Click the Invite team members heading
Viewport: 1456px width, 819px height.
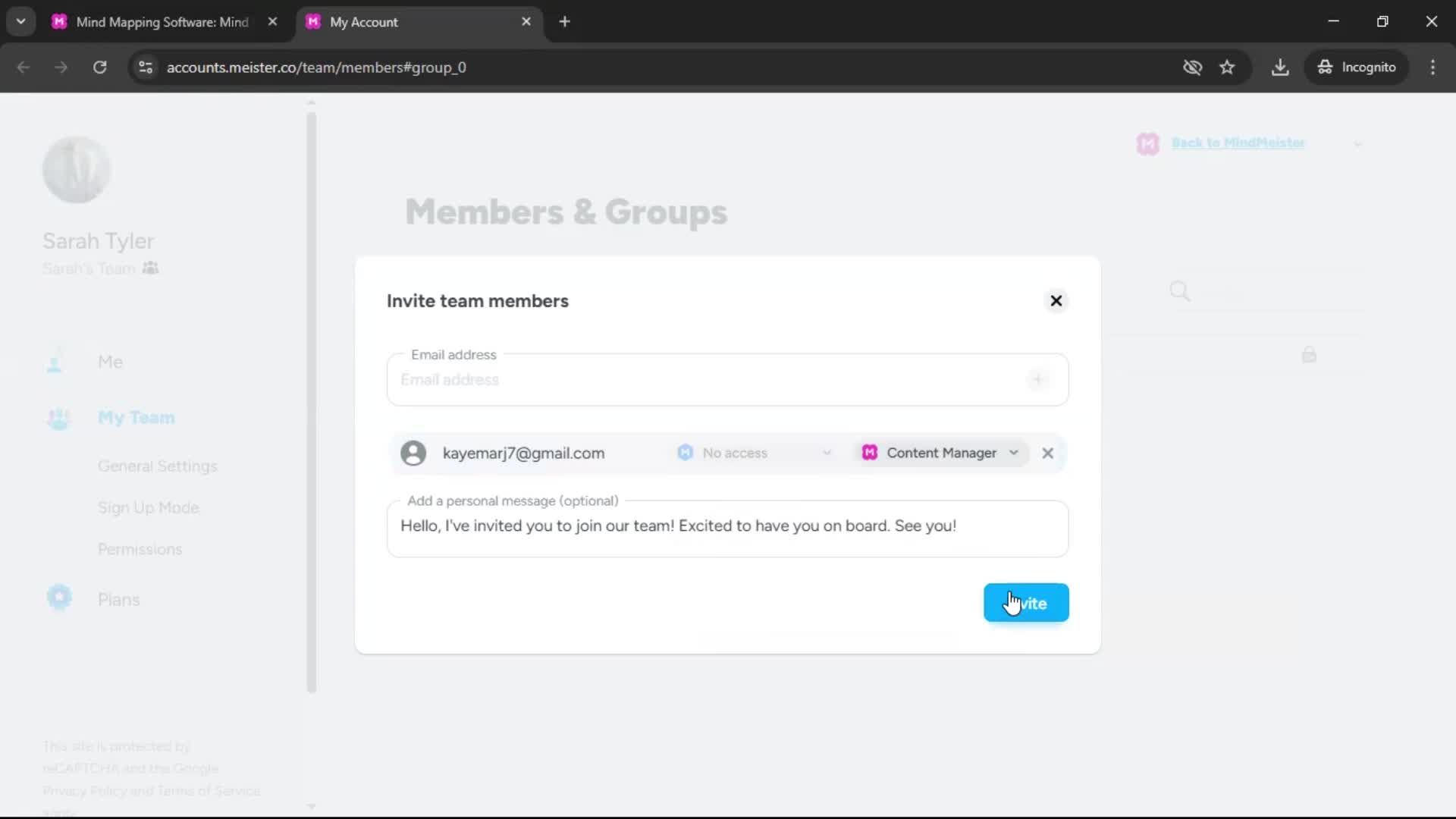478,301
